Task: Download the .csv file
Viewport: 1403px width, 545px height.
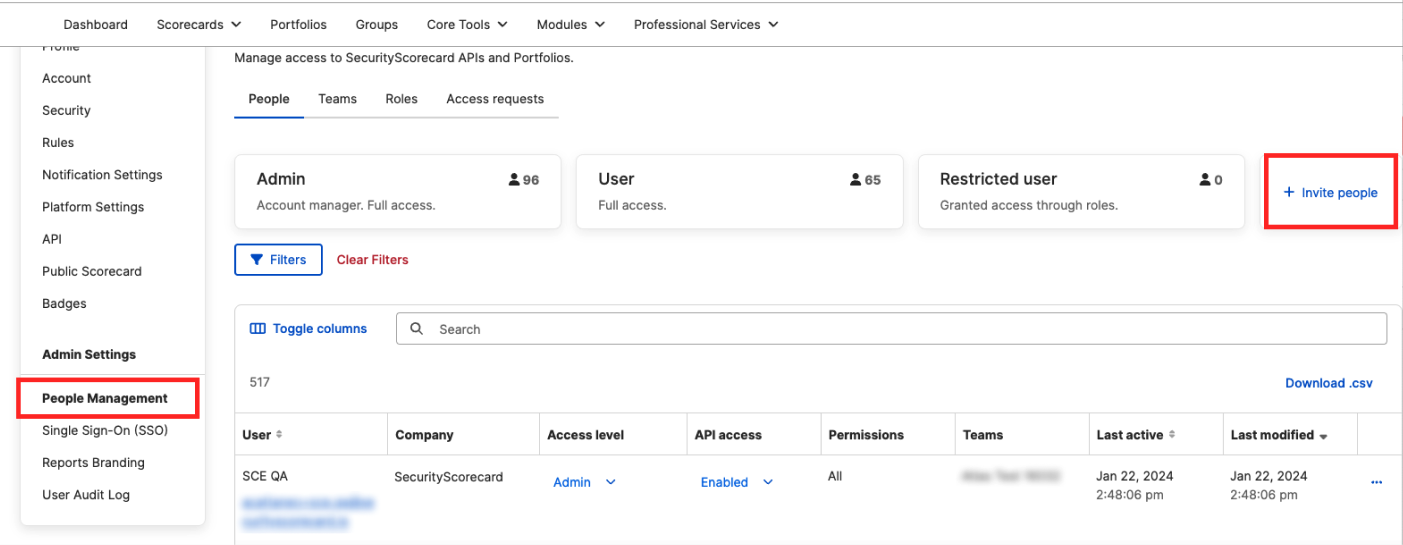Action: [1329, 383]
